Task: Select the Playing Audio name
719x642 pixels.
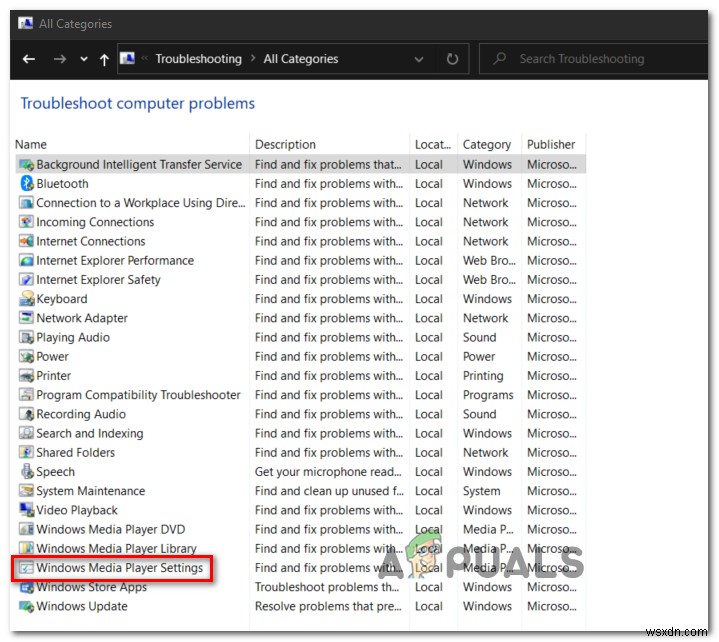Action: pyautogui.click(x=73, y=338)
